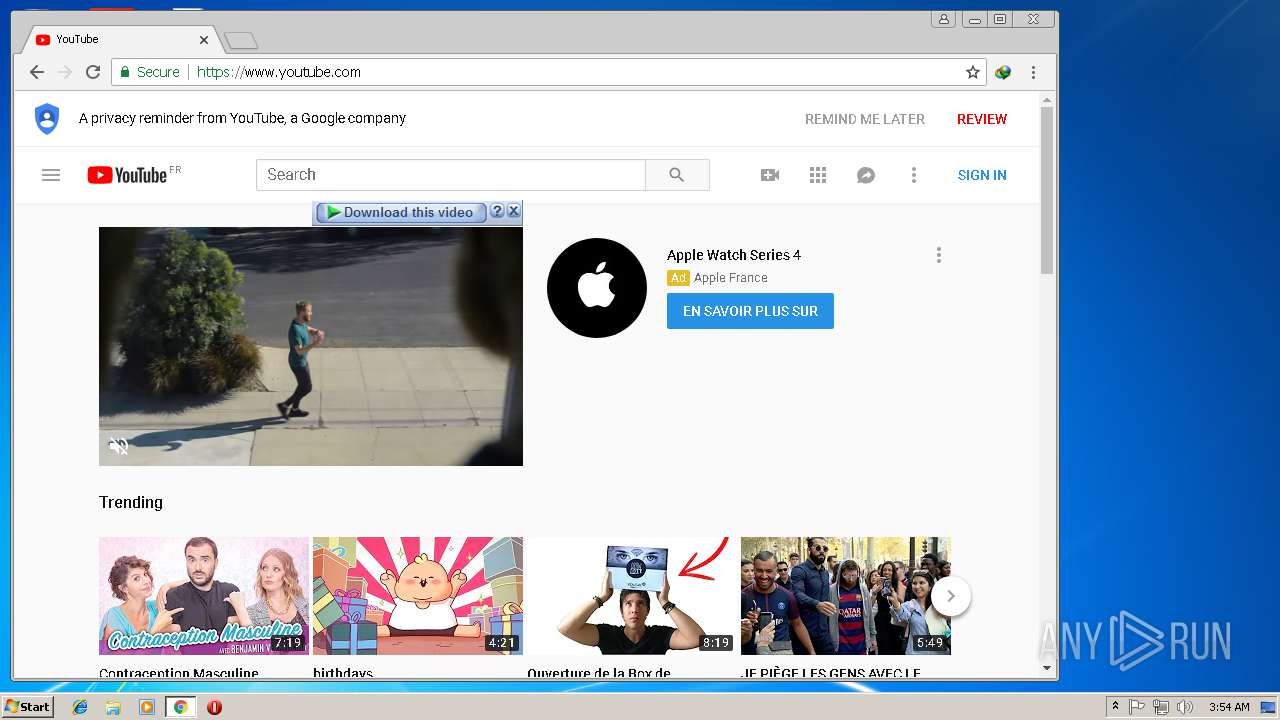Open the browser extension icon beside the star
The height and width of the screenshot is (720, 1280).
click(x=1003, y=72)
